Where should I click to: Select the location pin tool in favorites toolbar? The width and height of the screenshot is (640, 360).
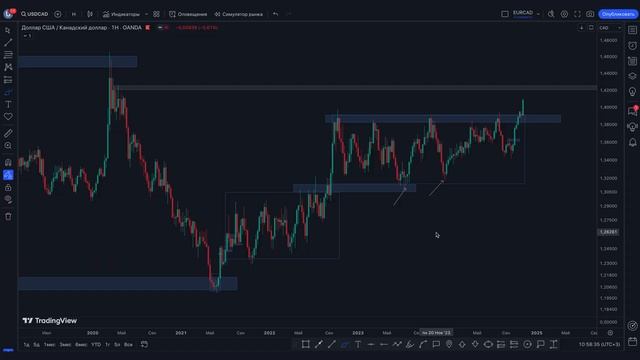tap(449, 344)
